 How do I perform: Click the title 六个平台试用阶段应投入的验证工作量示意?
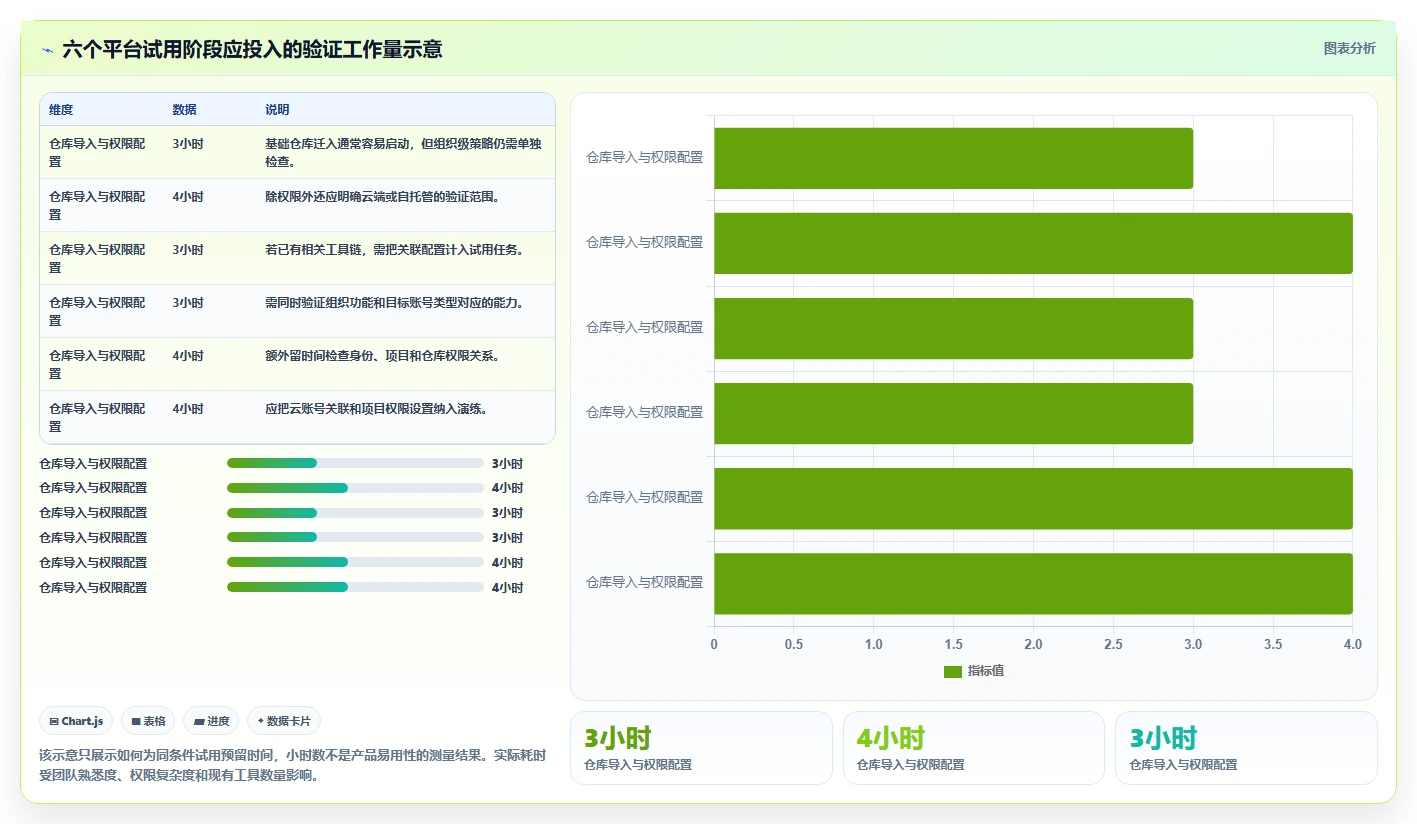(252, 49)
